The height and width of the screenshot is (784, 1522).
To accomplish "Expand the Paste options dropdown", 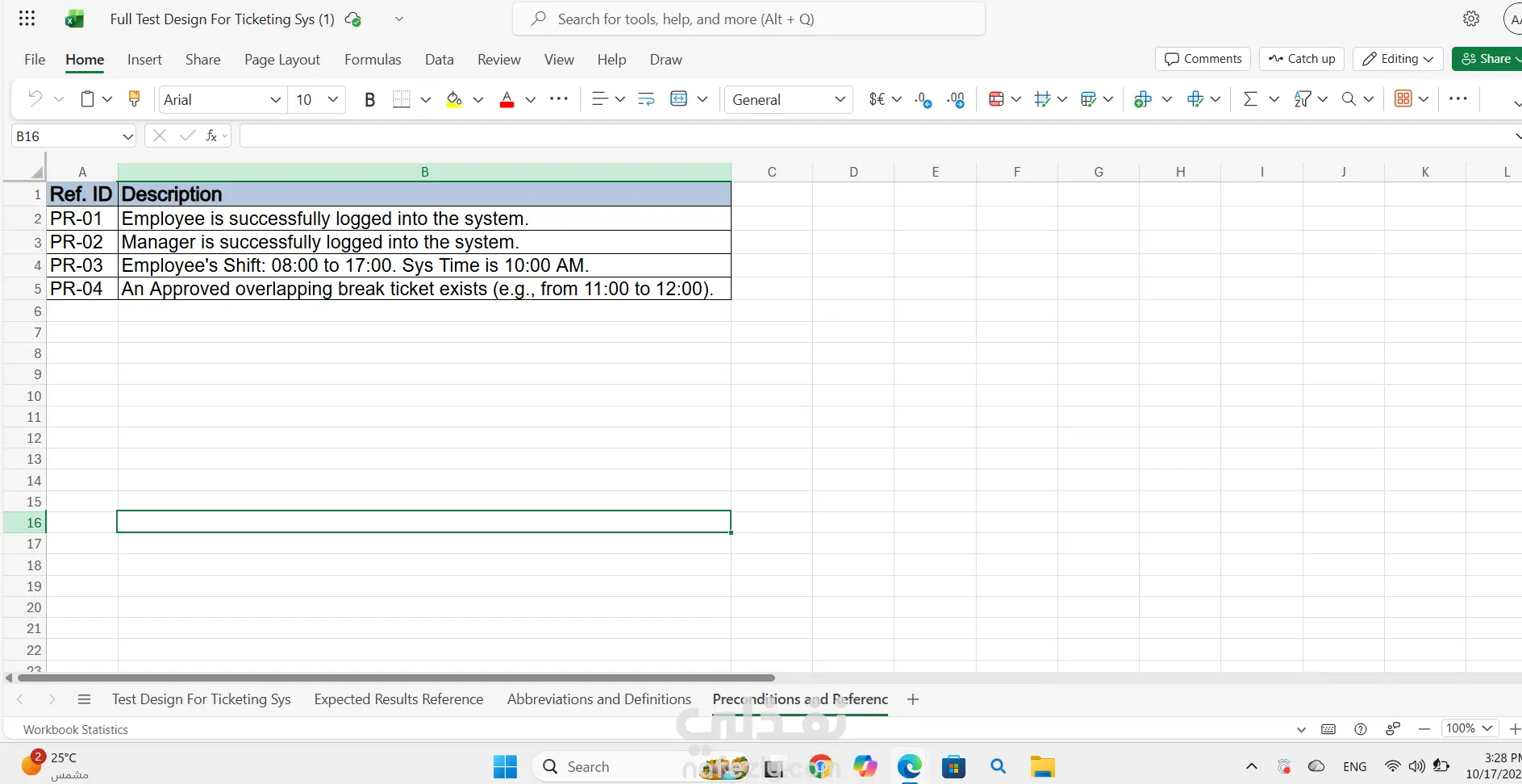I will 107,99.
